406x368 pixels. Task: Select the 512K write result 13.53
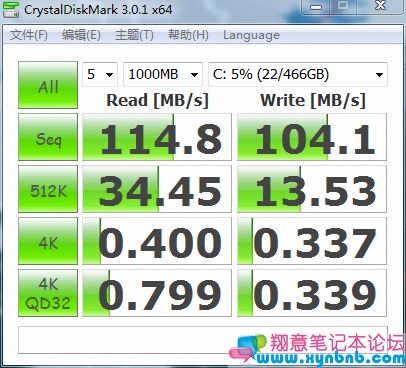pyautogui.click(x=312, y=189)
